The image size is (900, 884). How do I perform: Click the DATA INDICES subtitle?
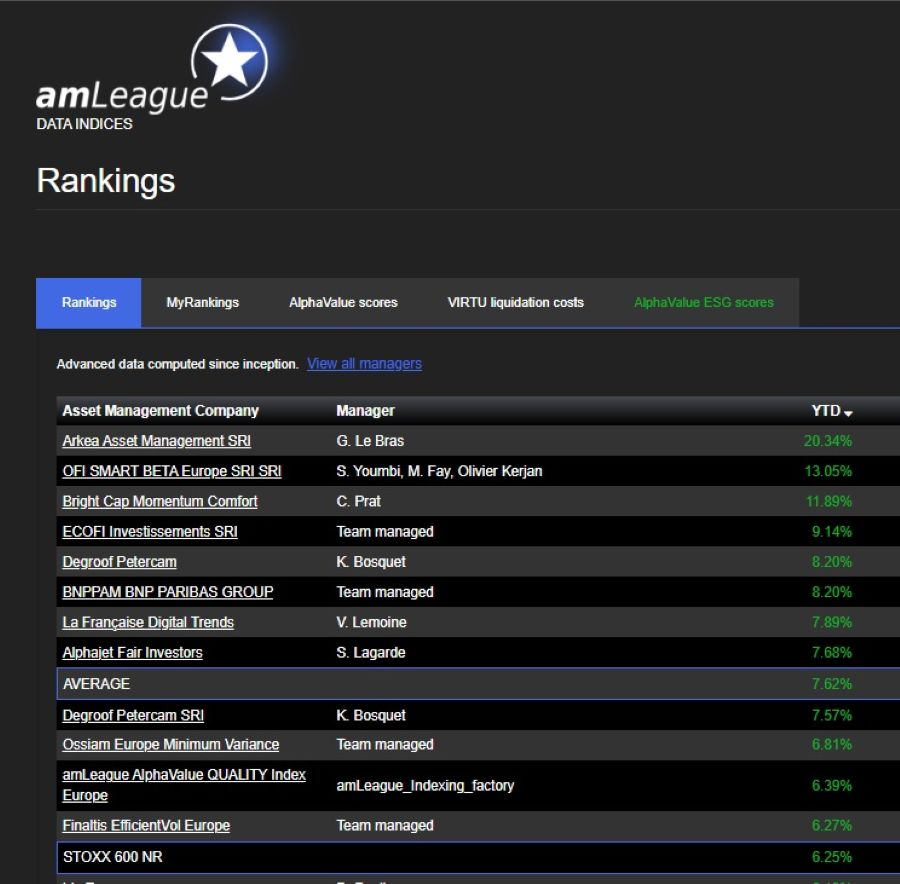(84, 124)
